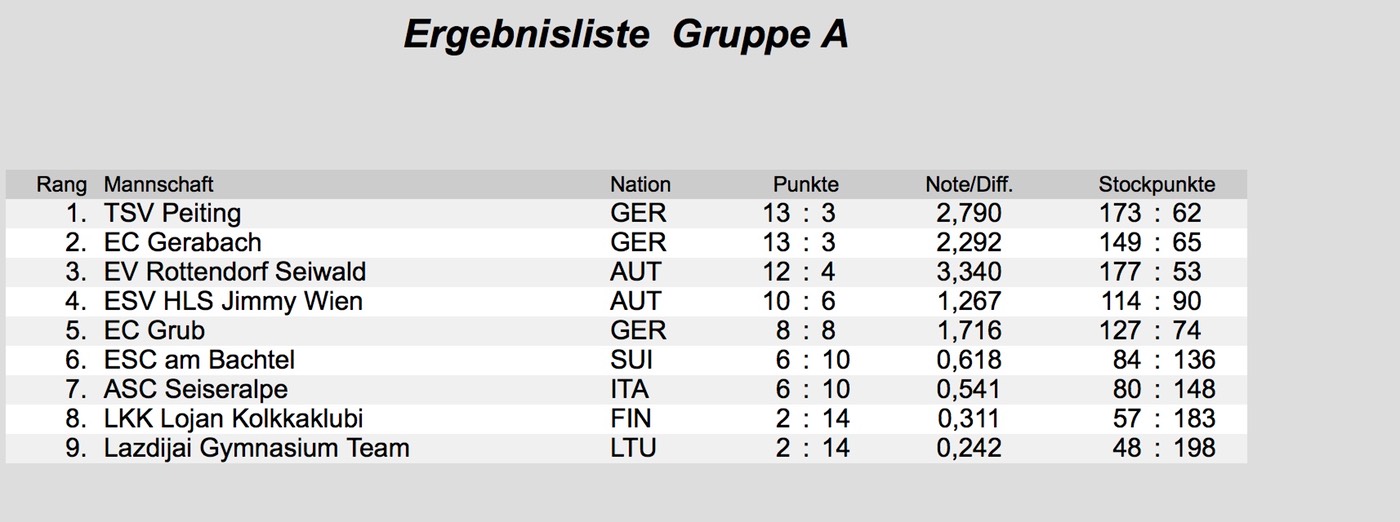The height and width of the screenshot is (522, 1400).
Task: Click the ESC am Bachtel team name
Action: [199, 360]
